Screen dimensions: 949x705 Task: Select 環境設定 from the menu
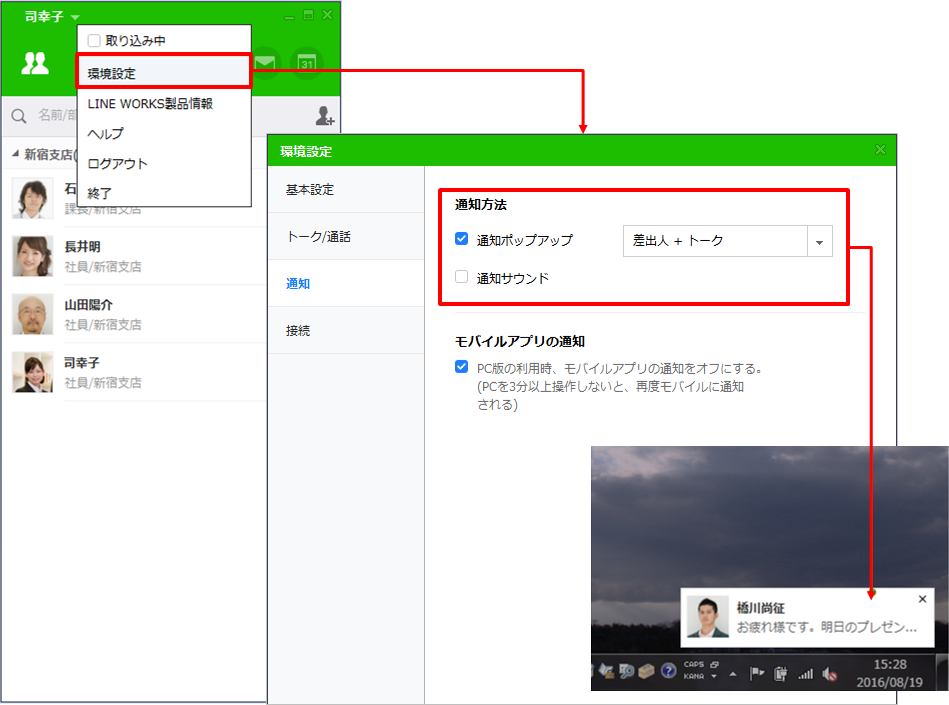point(163,73)
